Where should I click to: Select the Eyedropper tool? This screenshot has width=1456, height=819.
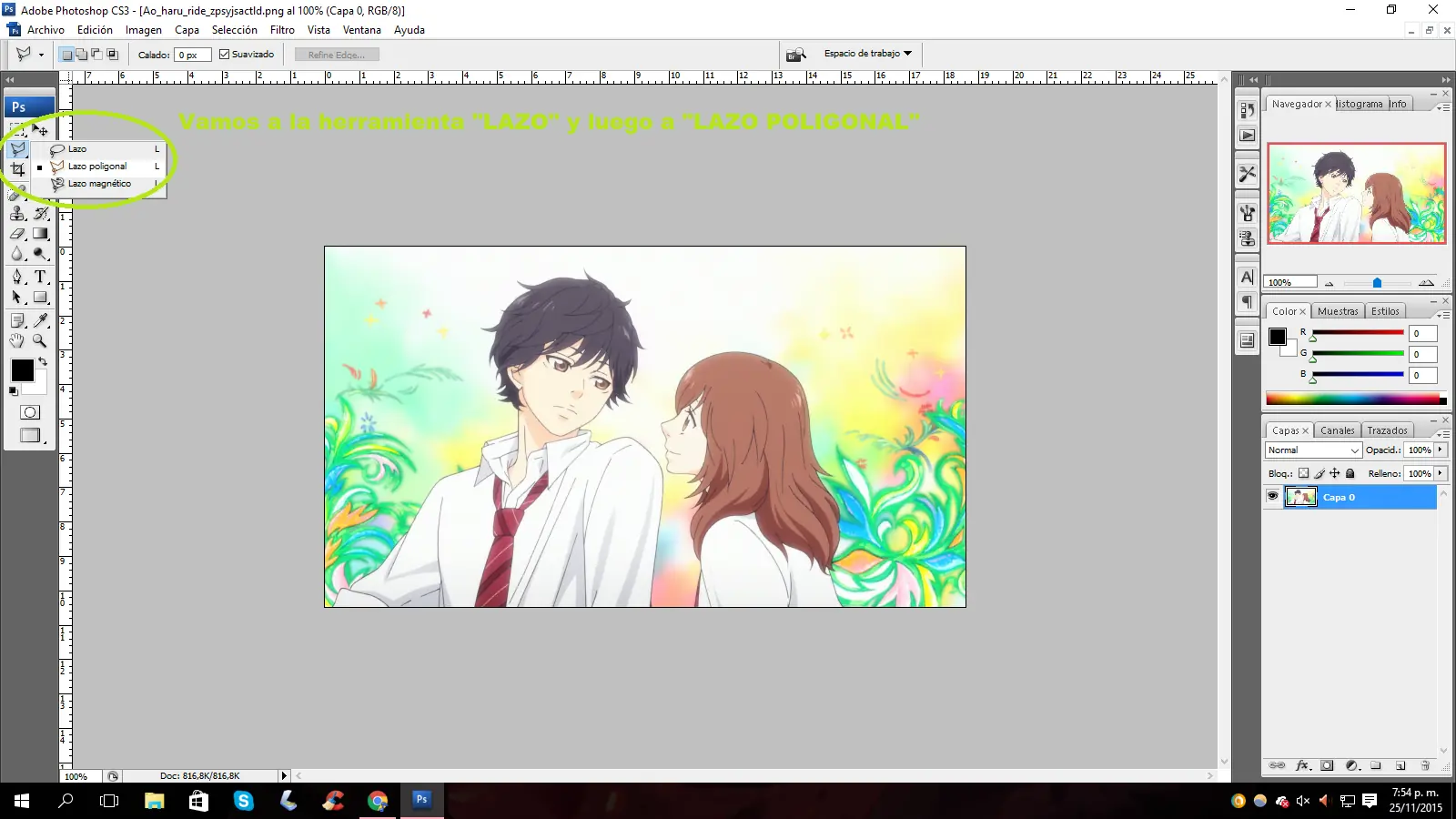tap(41, 320)
